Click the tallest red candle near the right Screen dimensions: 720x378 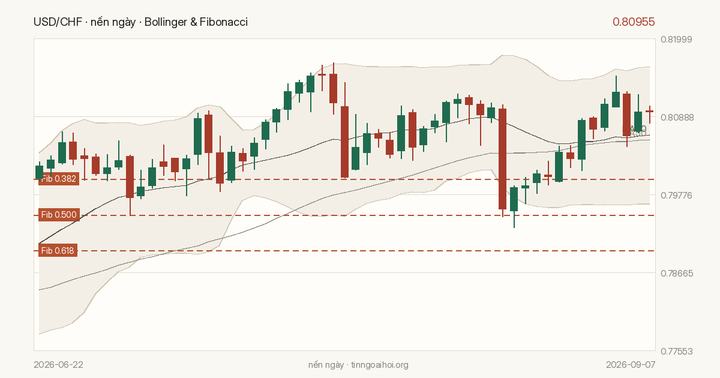[x=502, y=158]
